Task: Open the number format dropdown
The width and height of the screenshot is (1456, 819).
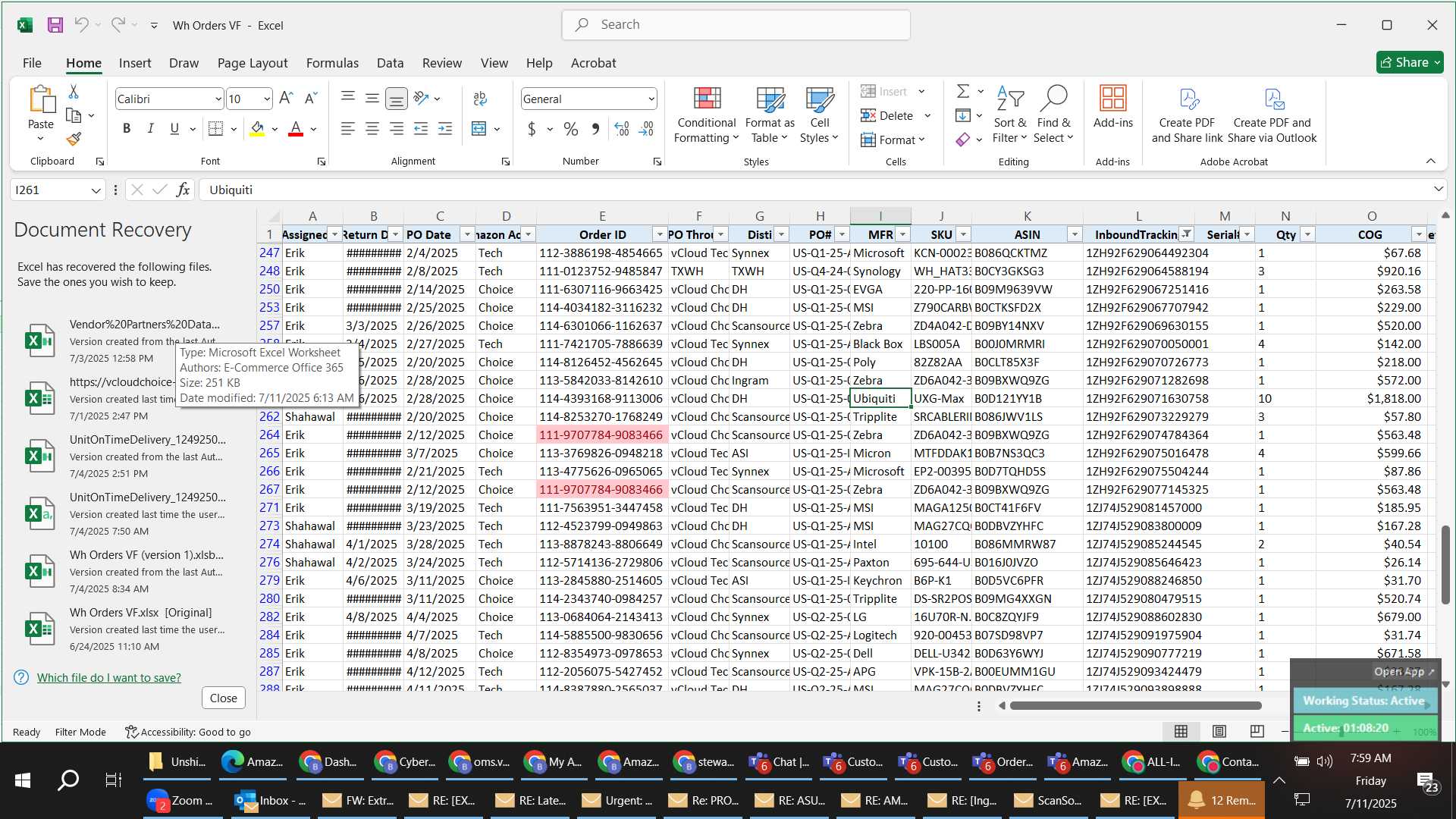Action: point(651,99)
